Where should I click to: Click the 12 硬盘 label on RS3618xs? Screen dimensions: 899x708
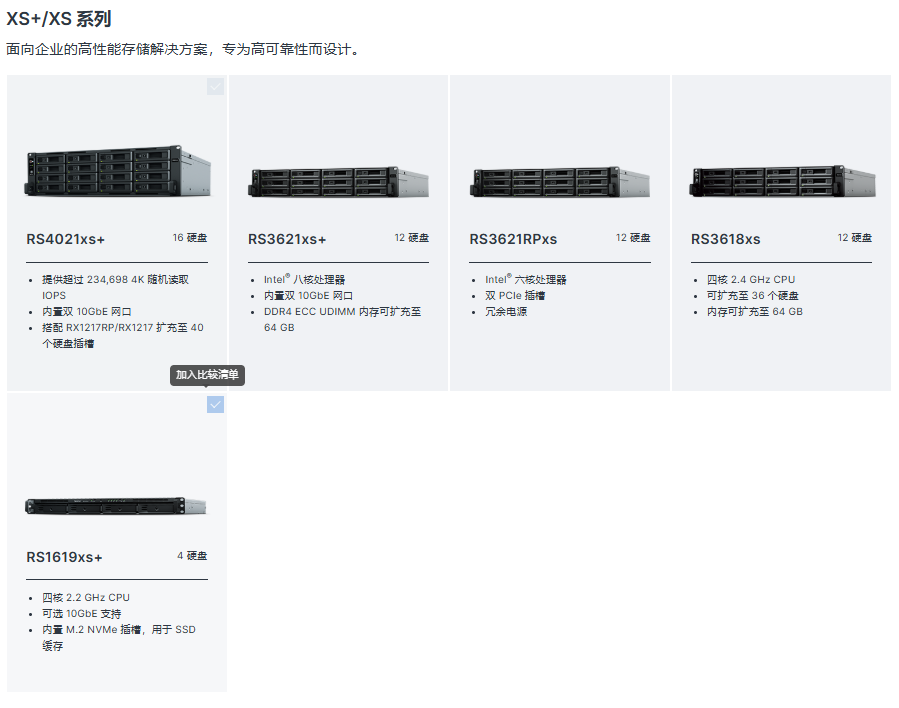854,238
